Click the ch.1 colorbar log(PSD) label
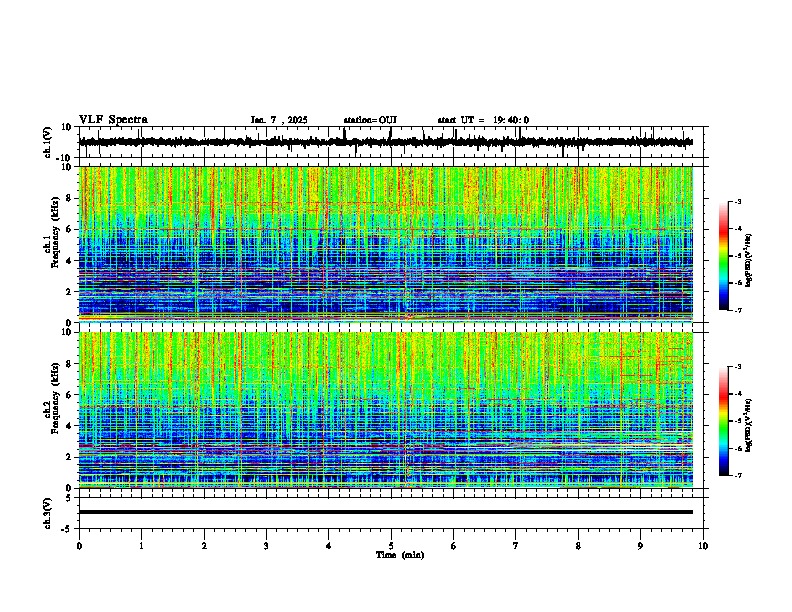 click(x=749, y=260)
